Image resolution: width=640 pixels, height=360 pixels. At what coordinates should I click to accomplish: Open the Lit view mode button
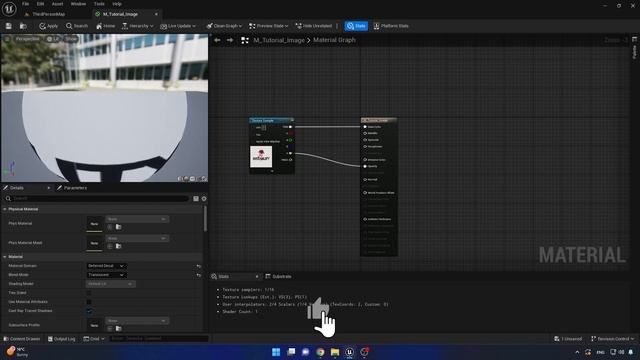pyautogui.click(x=53, y=39)
